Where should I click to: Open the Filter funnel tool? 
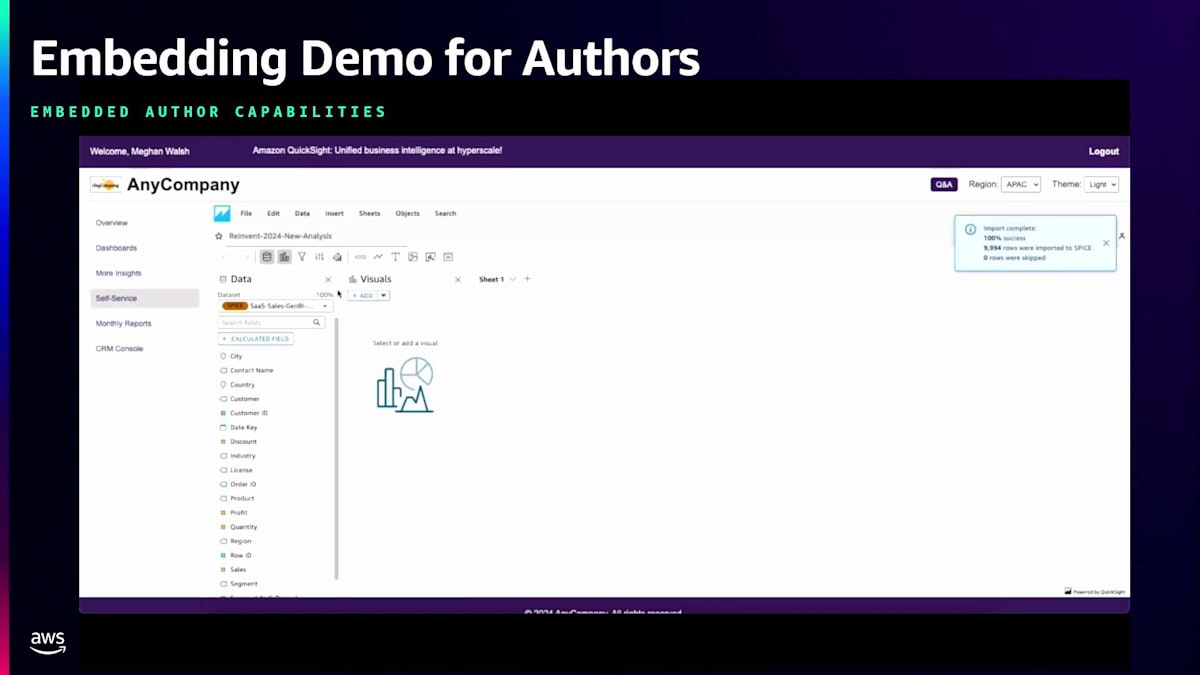point(302,257)
